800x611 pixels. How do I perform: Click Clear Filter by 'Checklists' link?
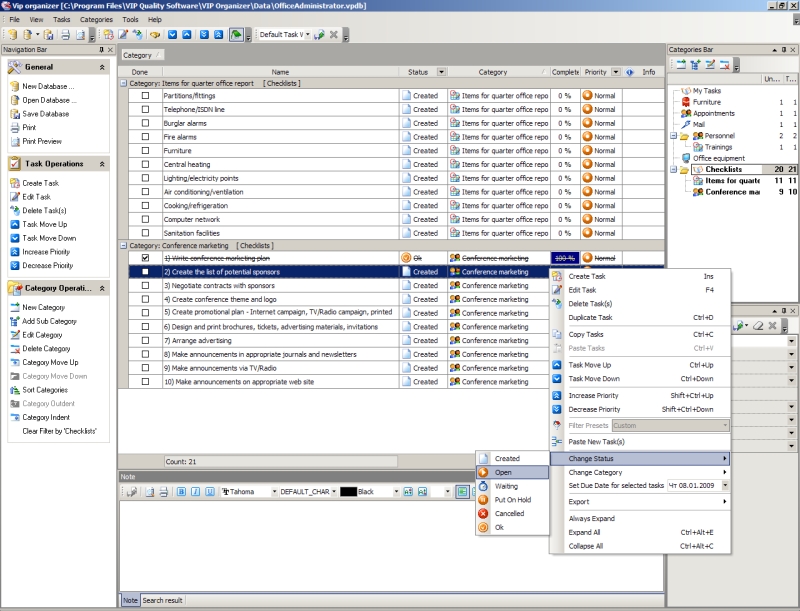pyautogui.click(x=58, y=431)
